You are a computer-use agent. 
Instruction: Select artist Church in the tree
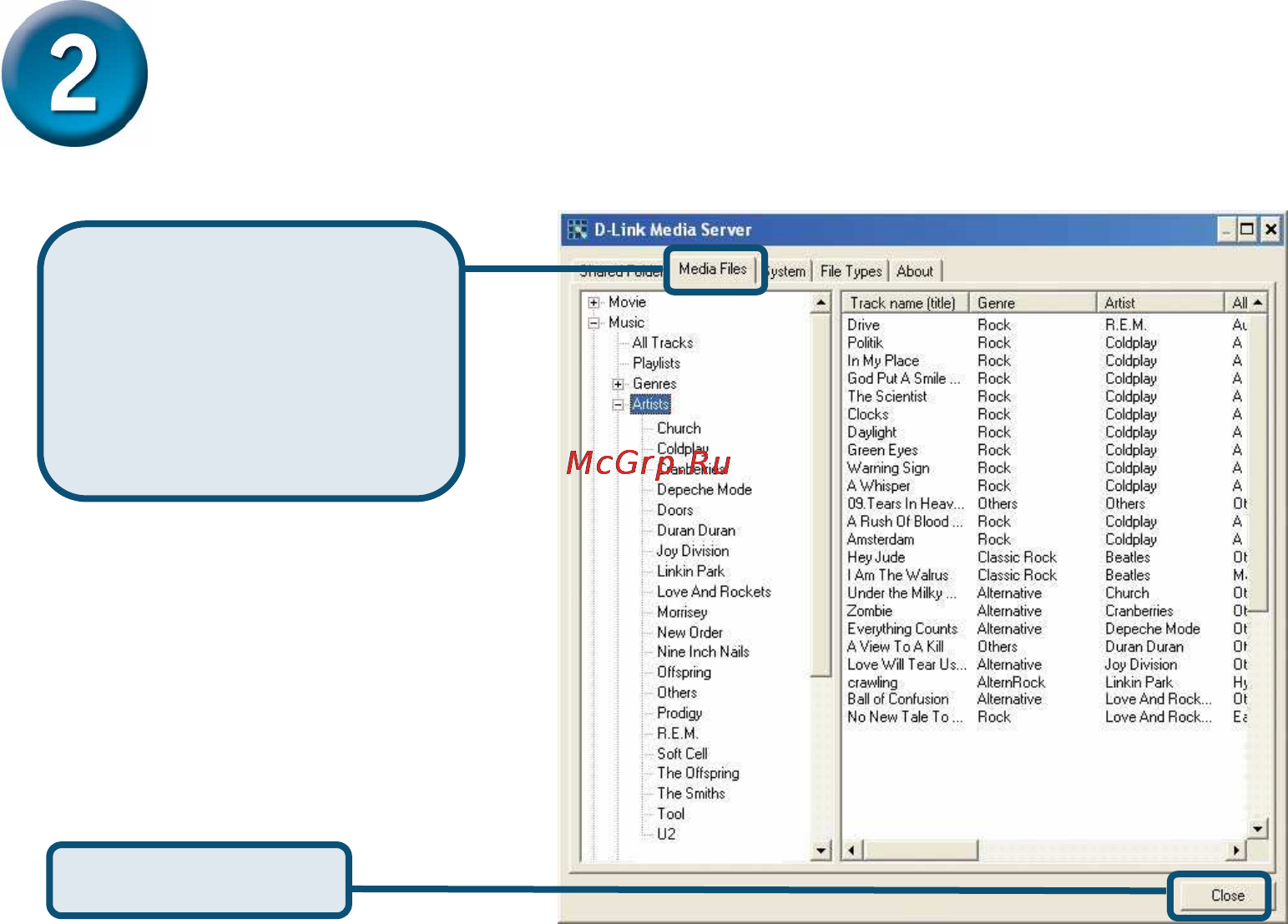coord(679,428)
